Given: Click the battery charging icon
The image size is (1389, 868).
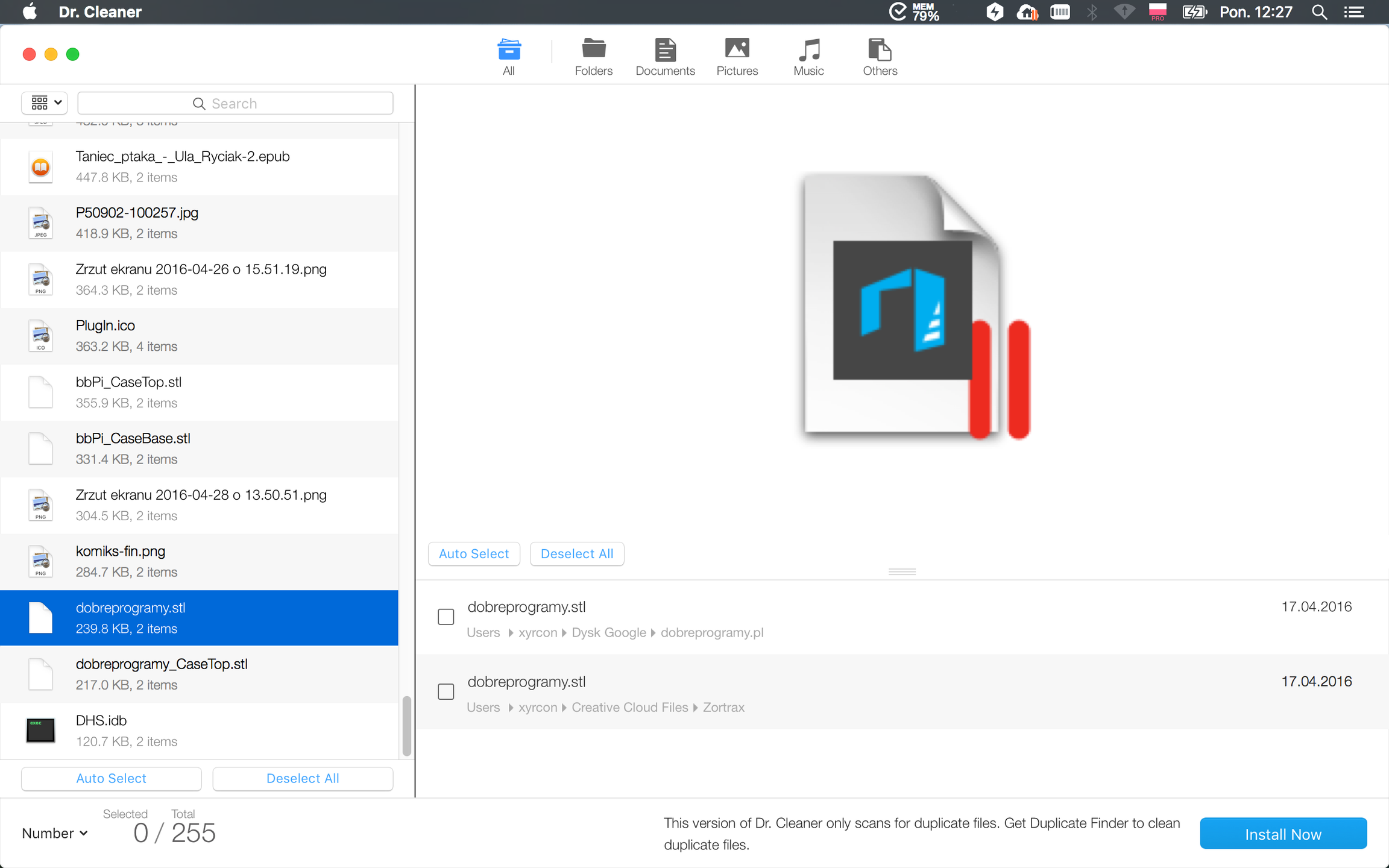Looking at the screenshot, I should (1194, 12).
